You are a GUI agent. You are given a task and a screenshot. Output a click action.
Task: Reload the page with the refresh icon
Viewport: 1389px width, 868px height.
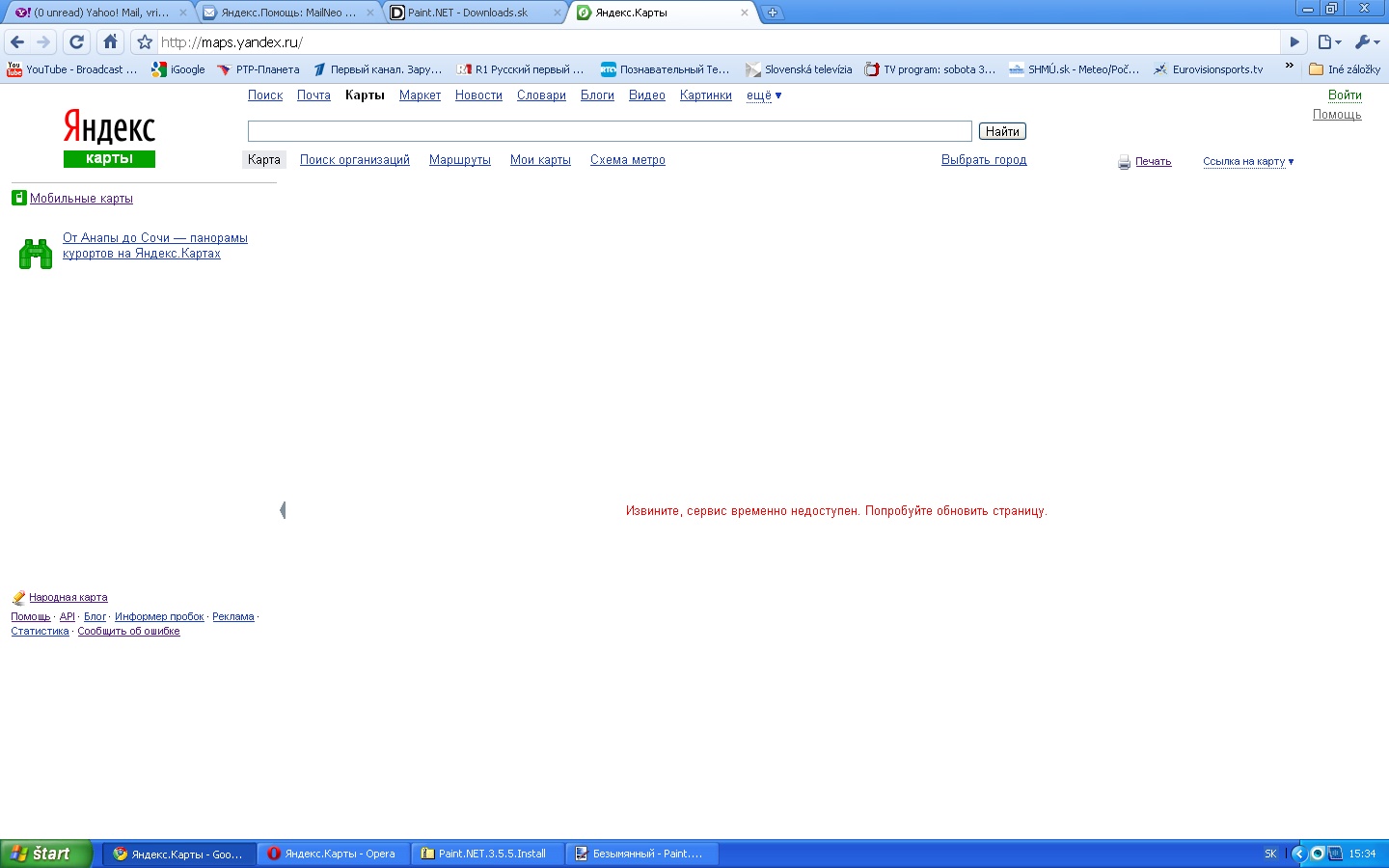click(77, 42)
